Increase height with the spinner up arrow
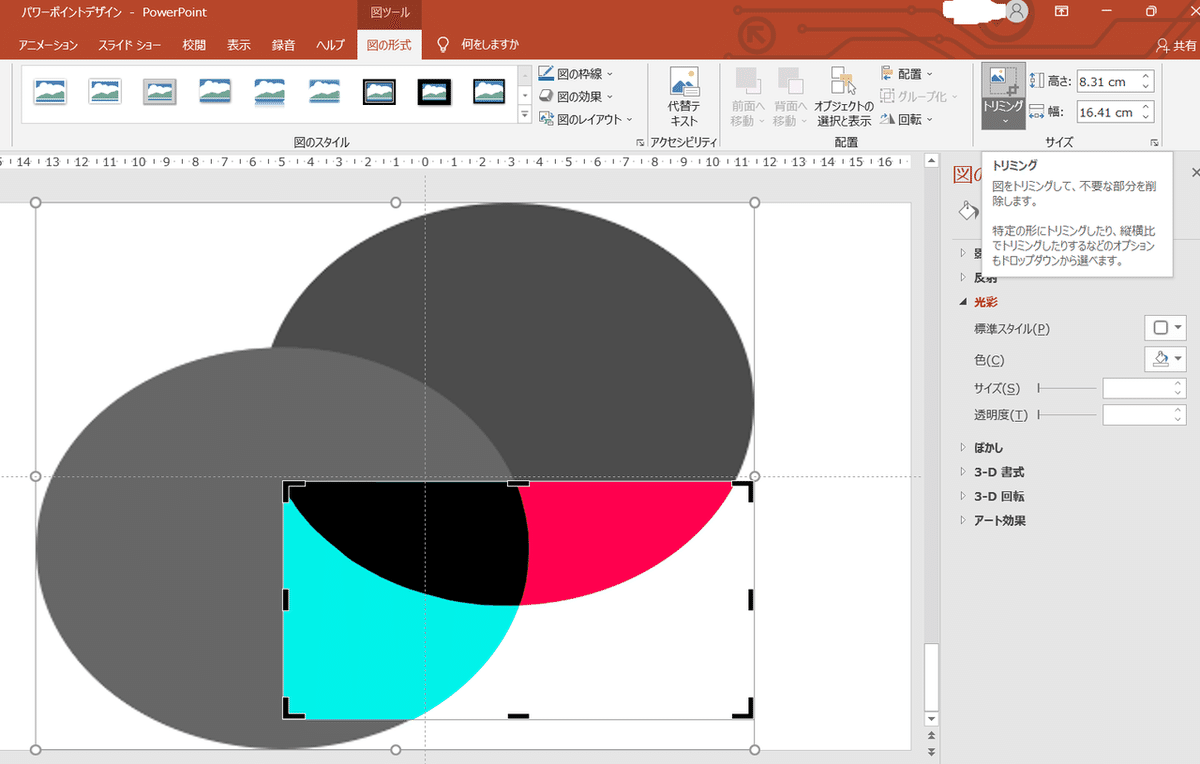The width and height of the screenshot is (1200, 764). pos(1146,77)
